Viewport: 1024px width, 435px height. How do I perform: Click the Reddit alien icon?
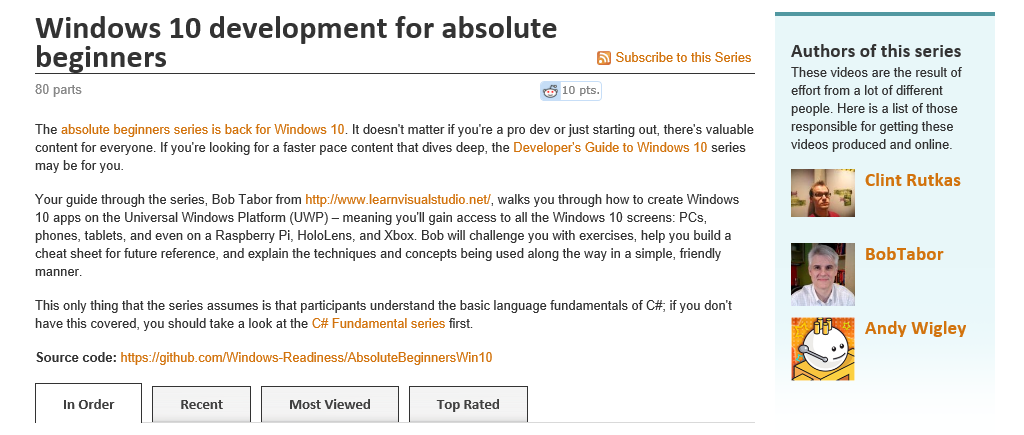[550, 91]
